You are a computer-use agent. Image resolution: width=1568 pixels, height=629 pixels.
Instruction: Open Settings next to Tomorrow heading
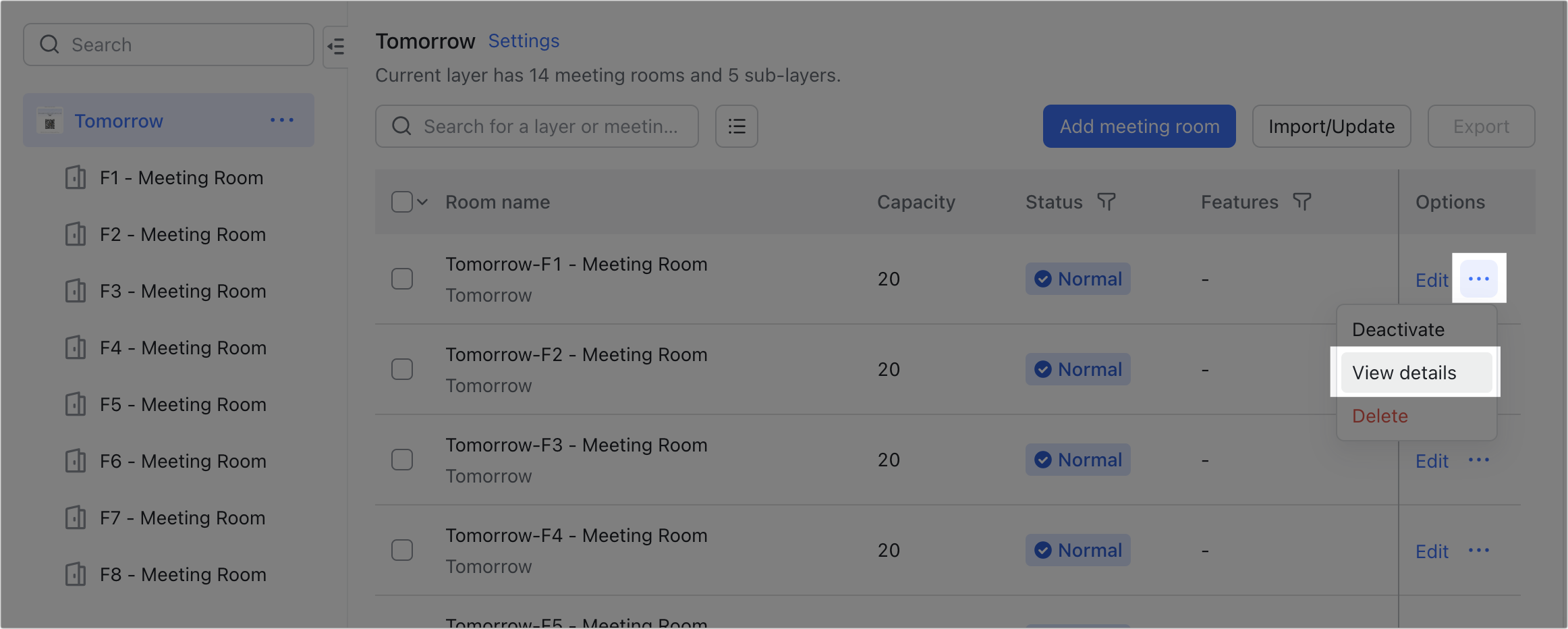coord(524,40)
